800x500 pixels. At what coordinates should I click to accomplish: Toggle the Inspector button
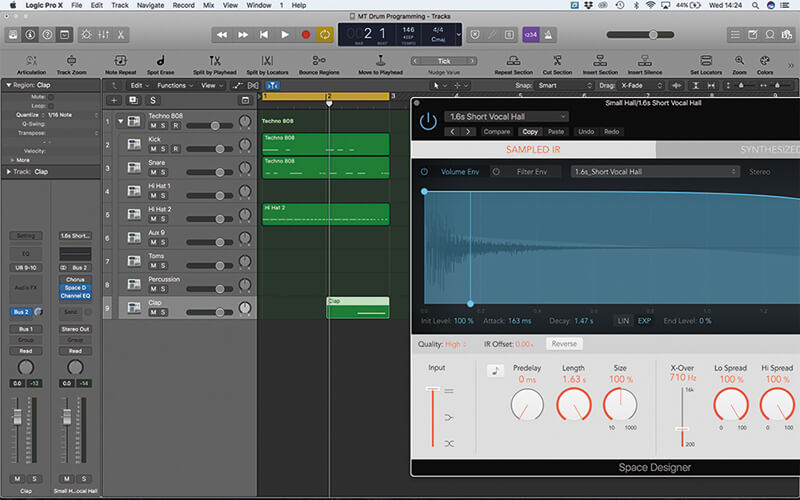[x=30, y=35]
